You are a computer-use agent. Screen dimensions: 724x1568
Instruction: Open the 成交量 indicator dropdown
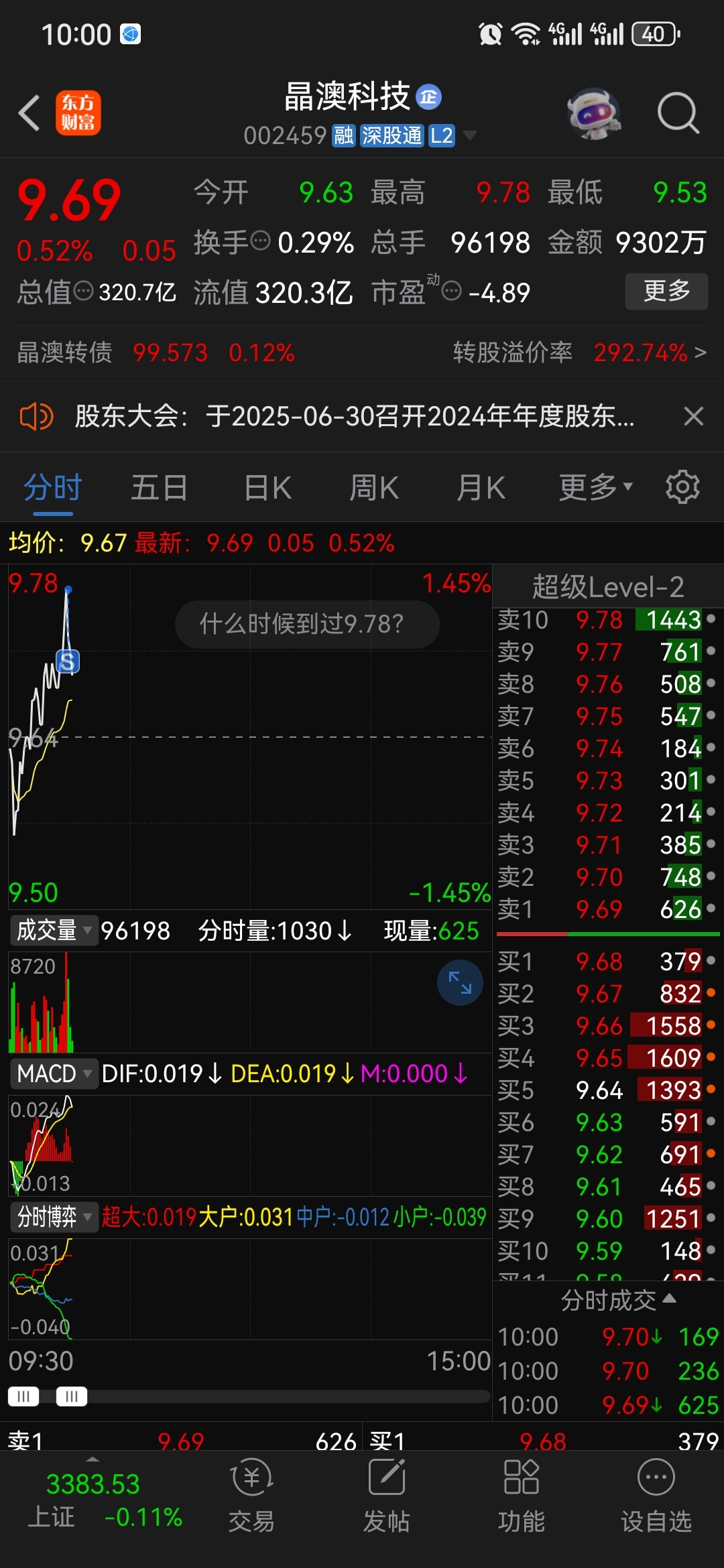54,931
